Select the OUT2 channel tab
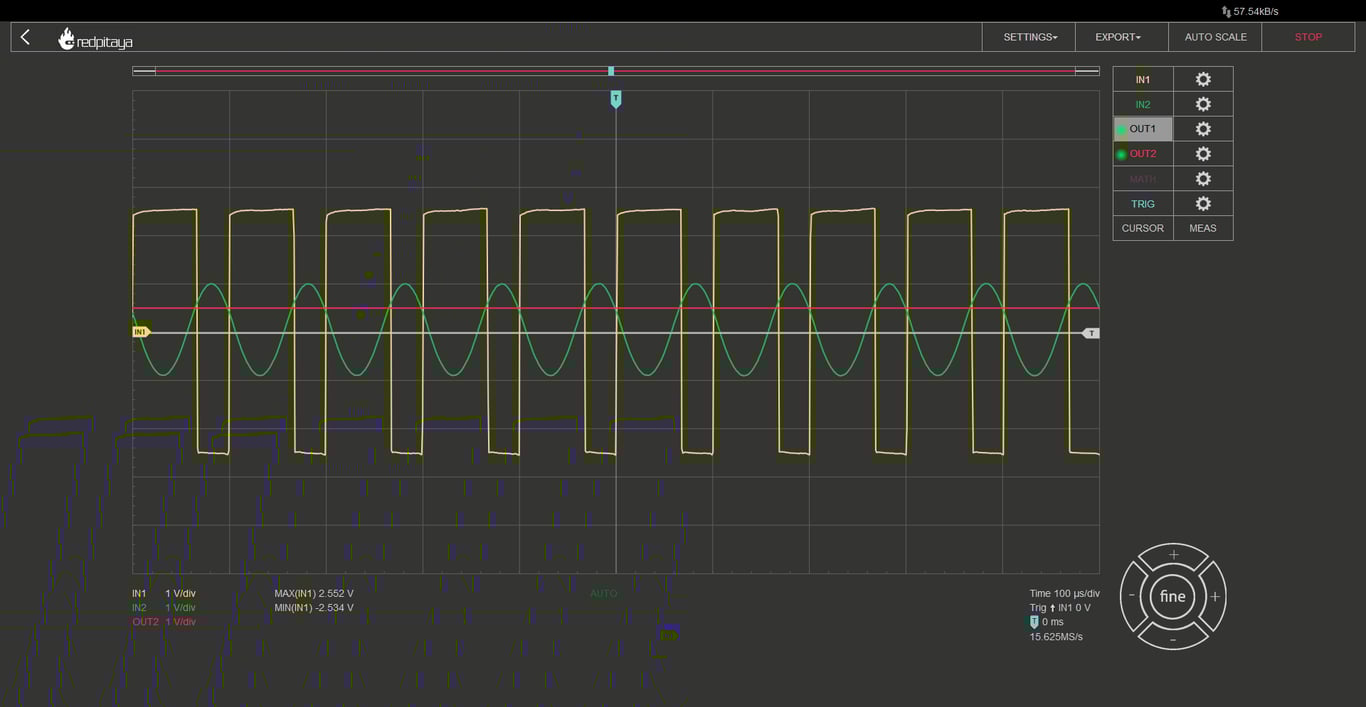Screen dimensions: 1366x707 click(1143, 154)
